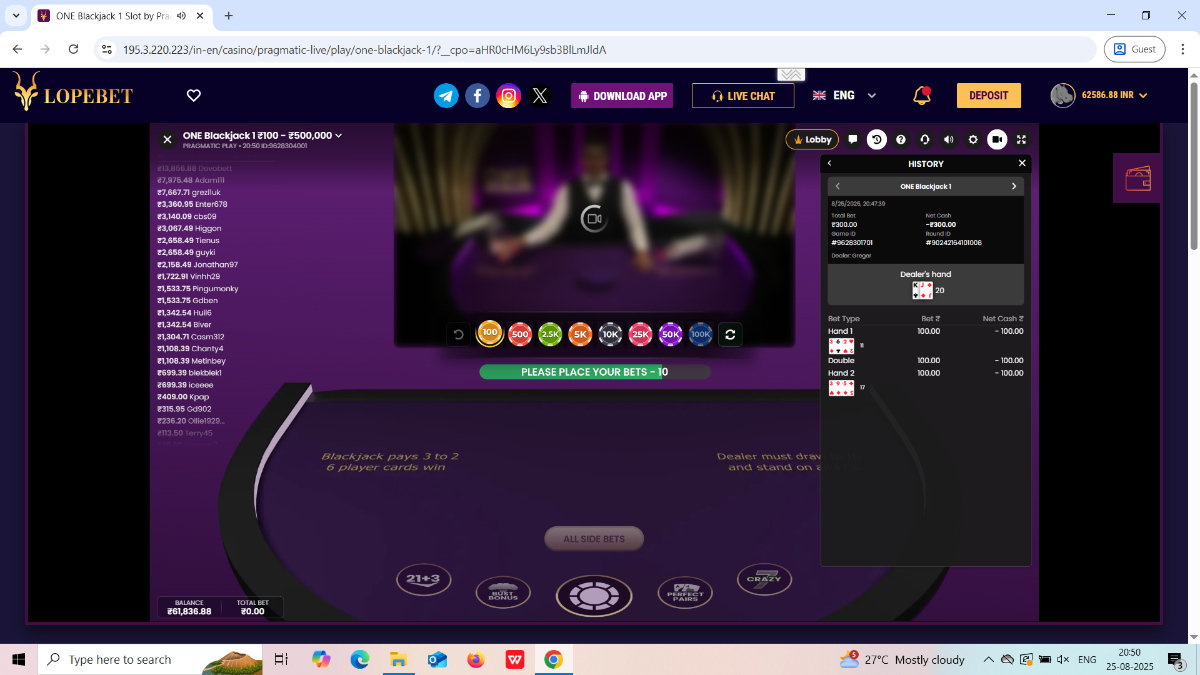Open Facebook social link
1200x675 pixels.
pos(478,95)
